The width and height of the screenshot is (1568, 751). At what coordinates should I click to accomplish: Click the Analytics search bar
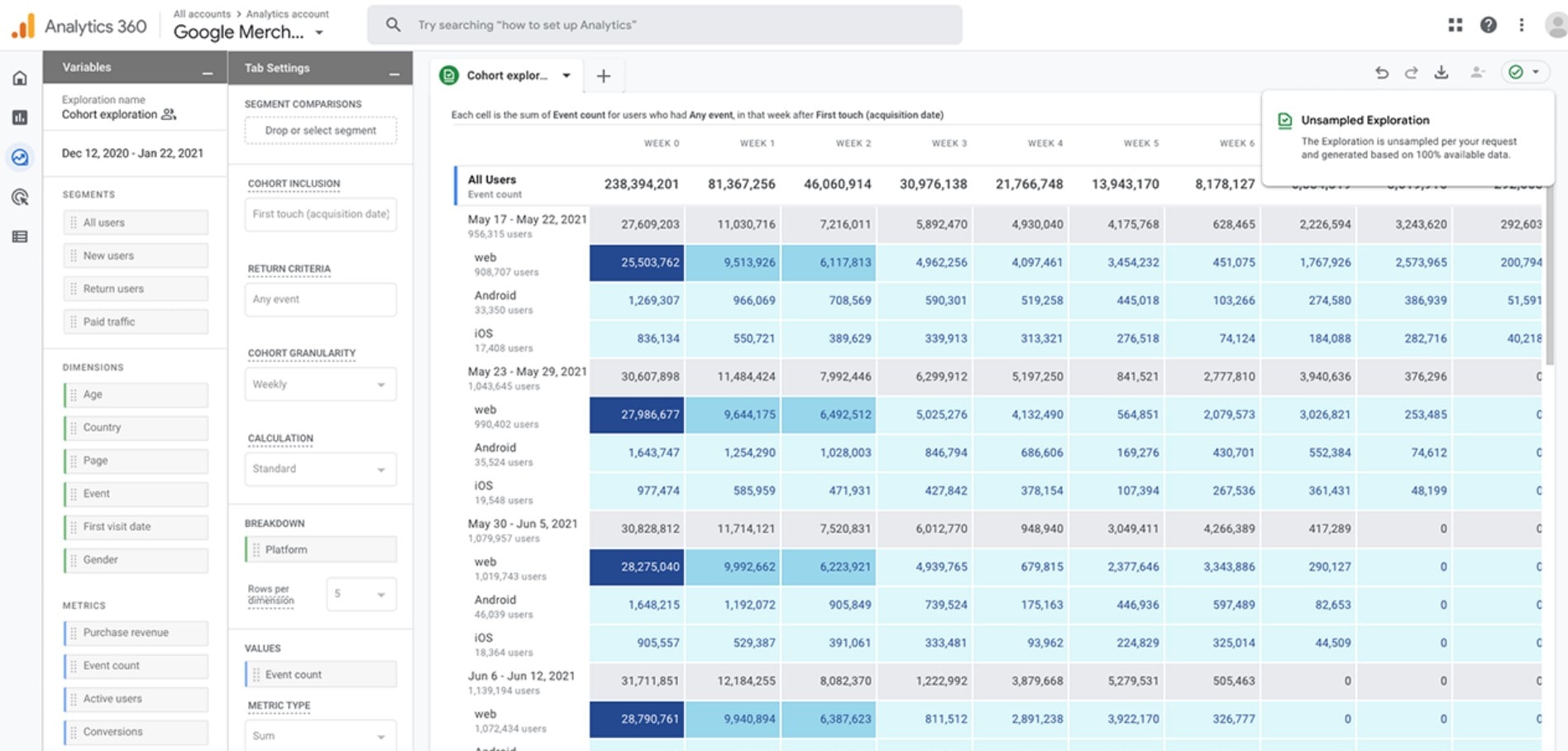pyautogui.click(x=662, y=25)
